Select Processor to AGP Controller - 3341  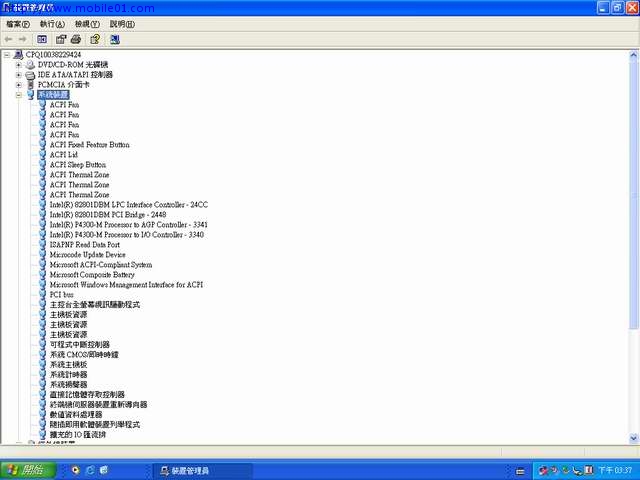point(129,224)
